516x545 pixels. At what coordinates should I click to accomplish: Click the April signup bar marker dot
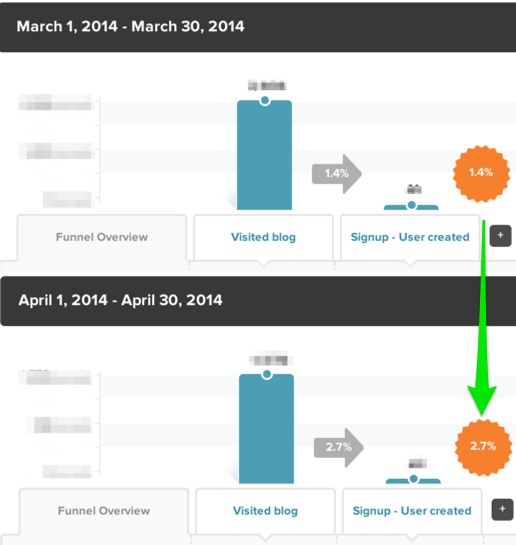413,479
